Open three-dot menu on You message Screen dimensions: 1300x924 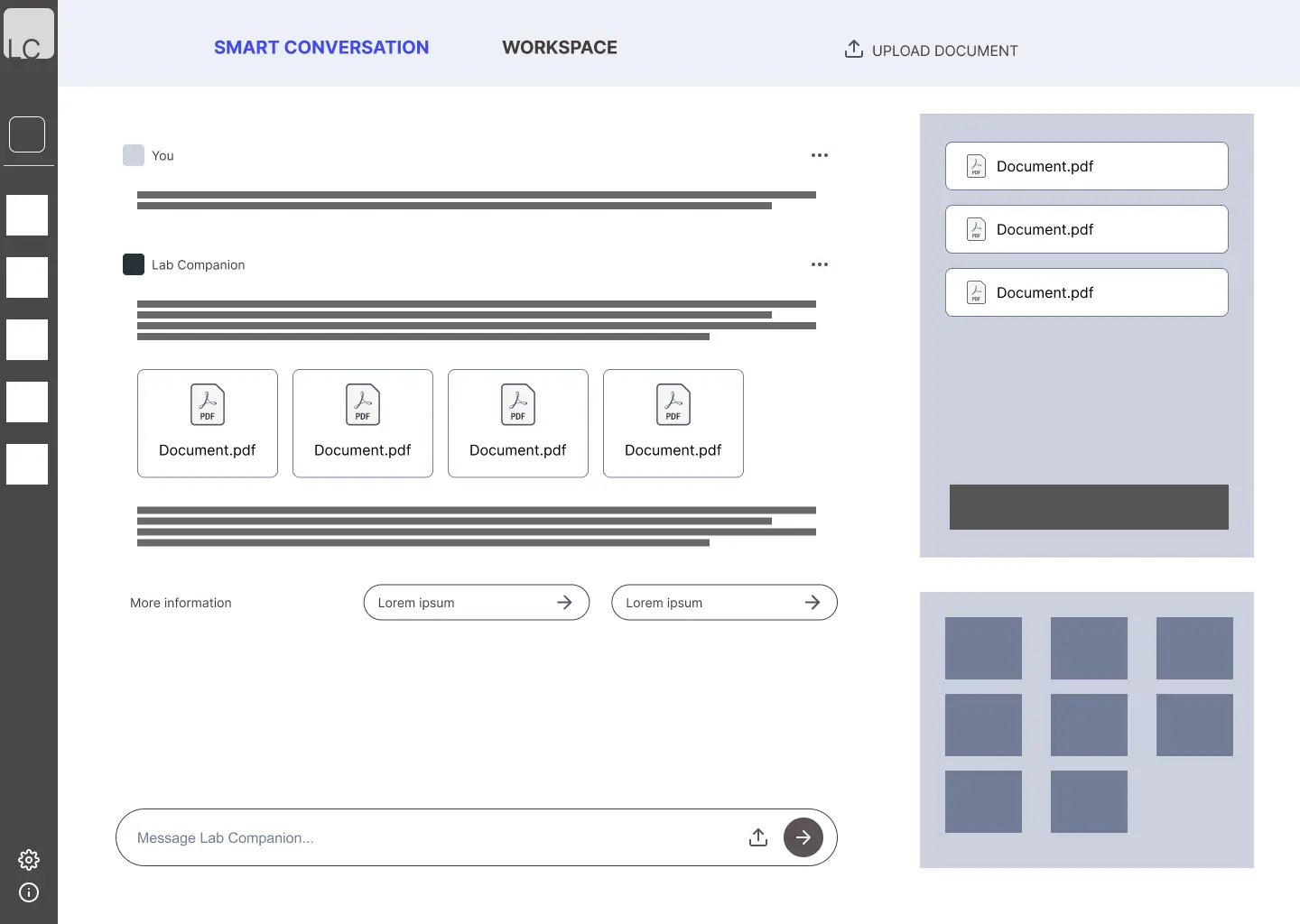[x=820, y=155]
